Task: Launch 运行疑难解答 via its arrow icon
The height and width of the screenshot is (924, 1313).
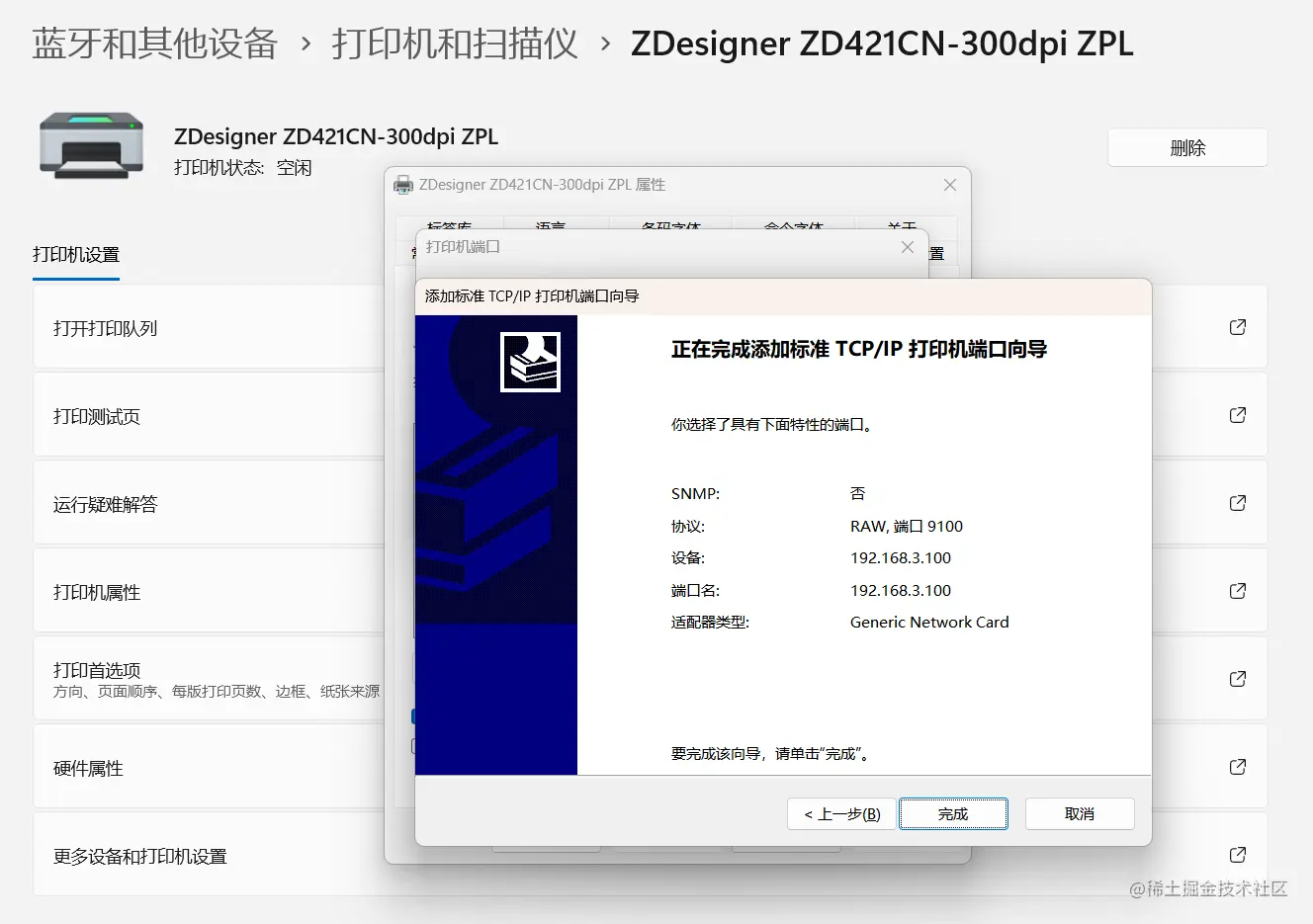Action: coord(1237,503)
